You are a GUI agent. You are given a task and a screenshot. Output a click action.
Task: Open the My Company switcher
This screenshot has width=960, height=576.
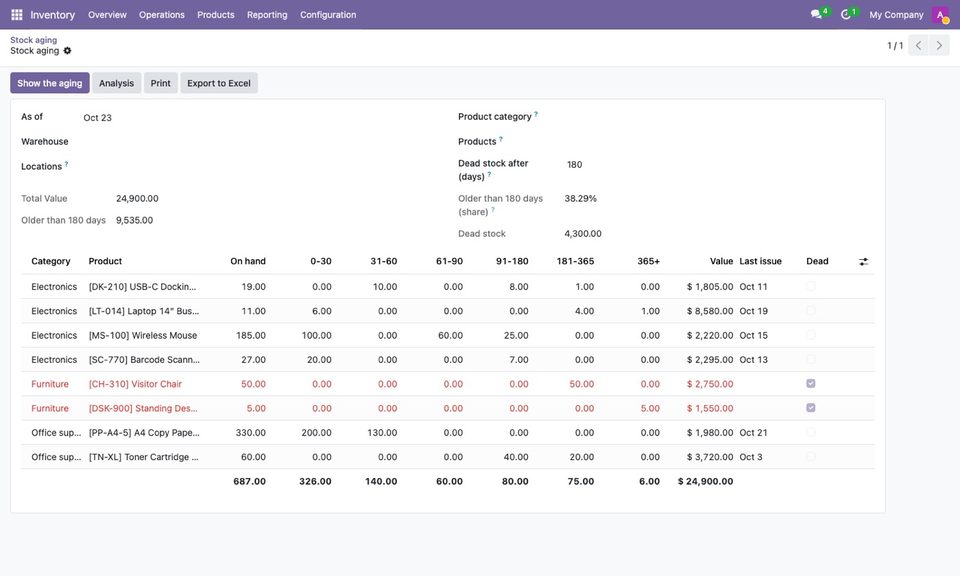click(896, 15)
